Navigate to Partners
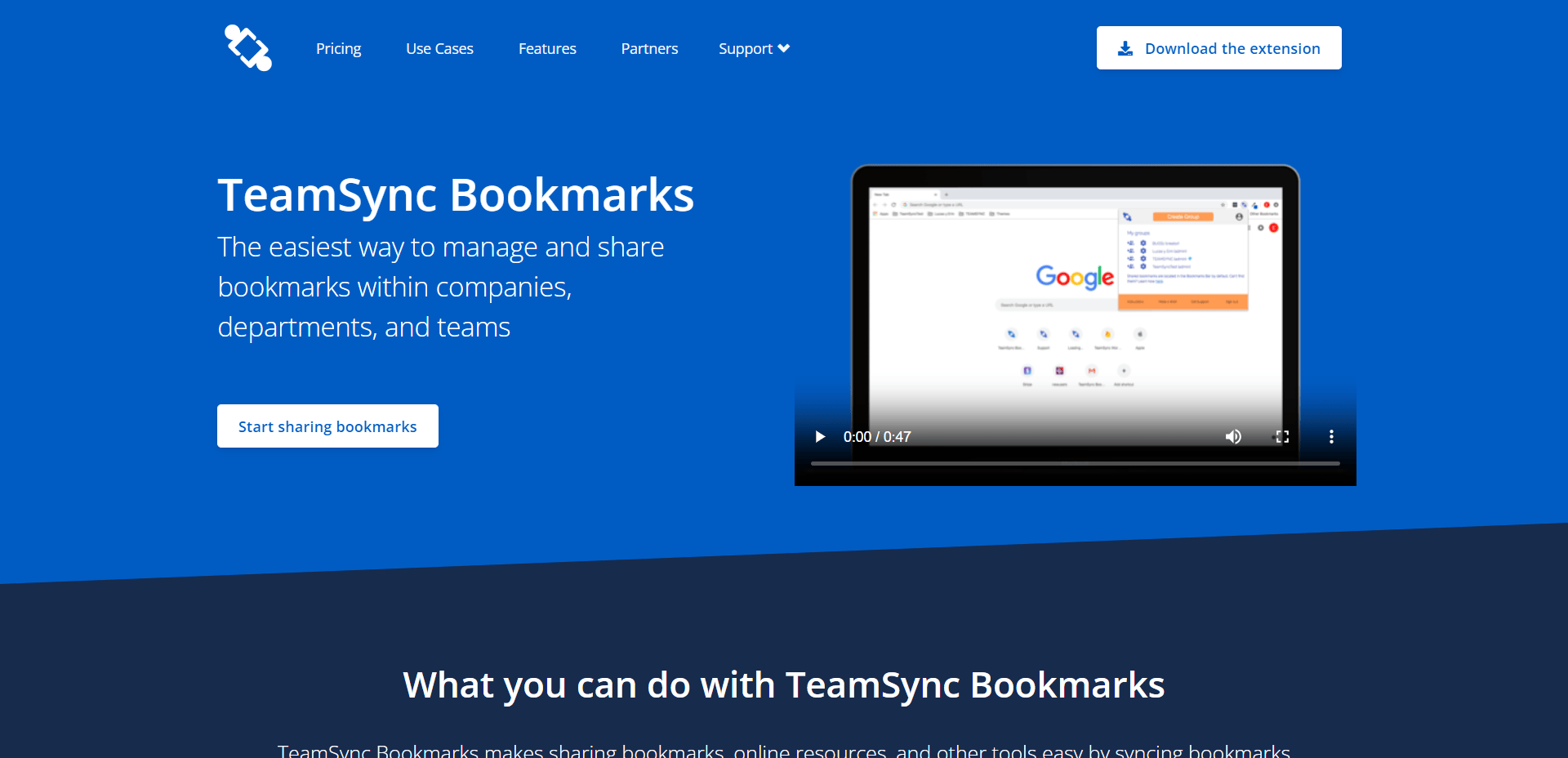Screen dimensions: 1568x758 649,49
